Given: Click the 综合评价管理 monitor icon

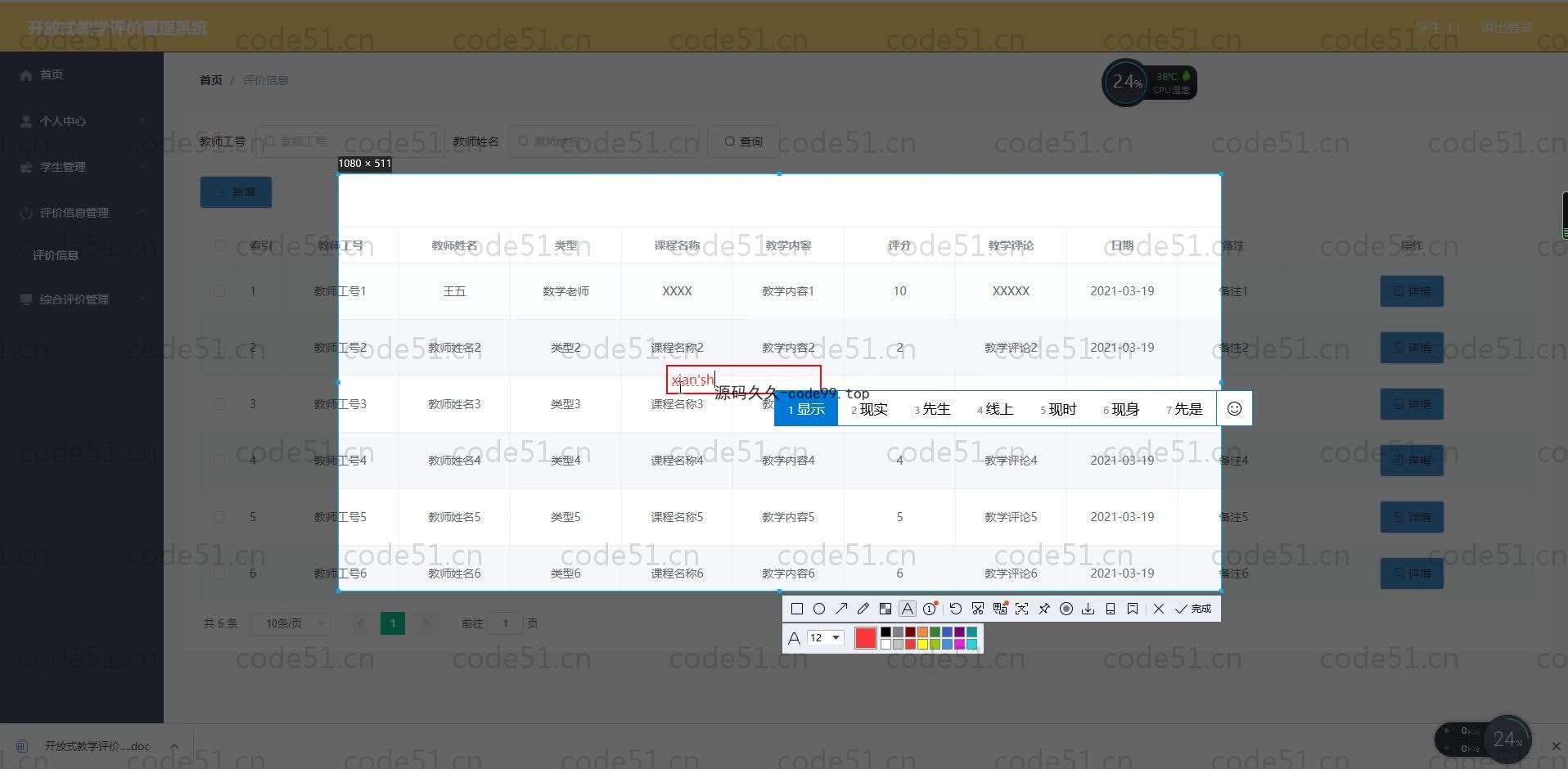Looking at the screenshot, I should [26, 299].
